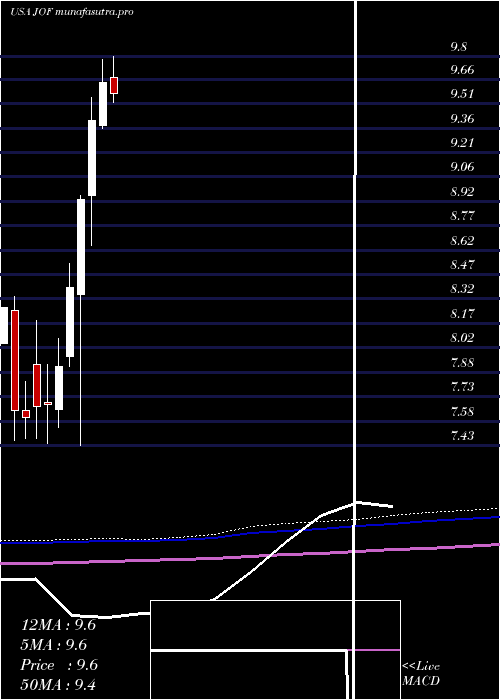The image size is (500, 700).
Task: Click the 9.51 price axis label
Action: tap(462, 94)
